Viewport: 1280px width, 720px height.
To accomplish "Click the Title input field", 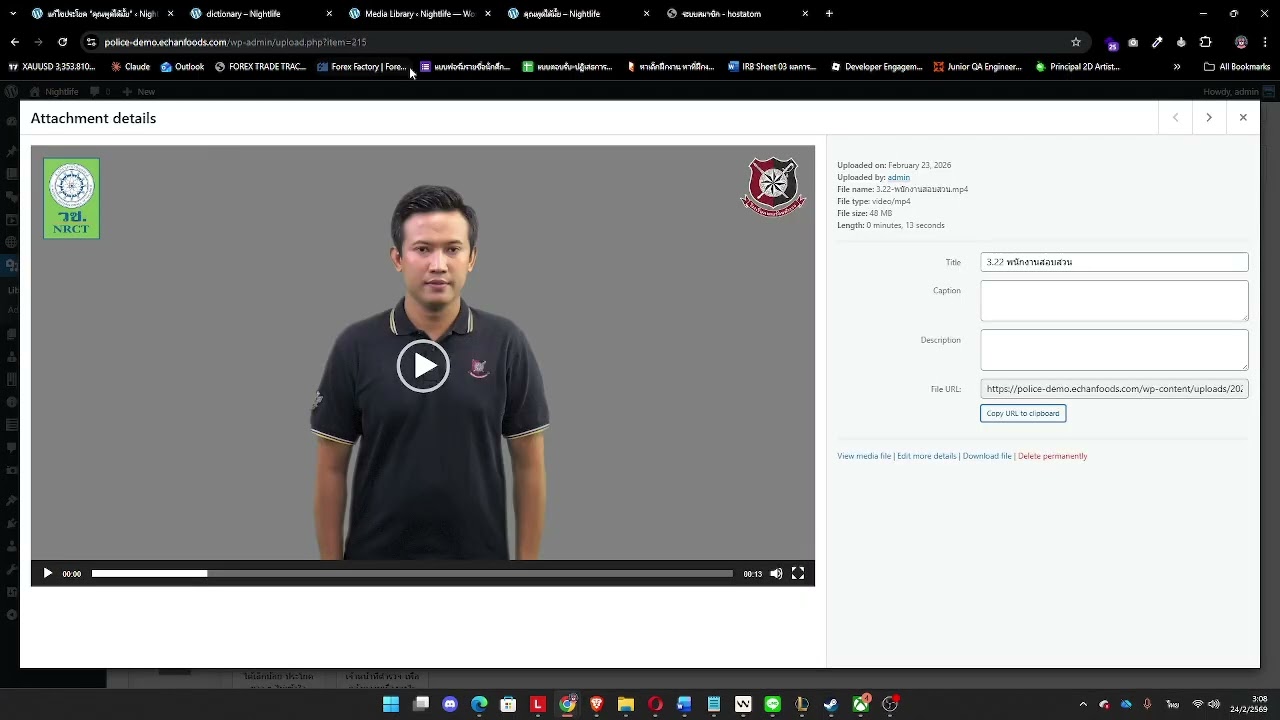I will 1114,262.
